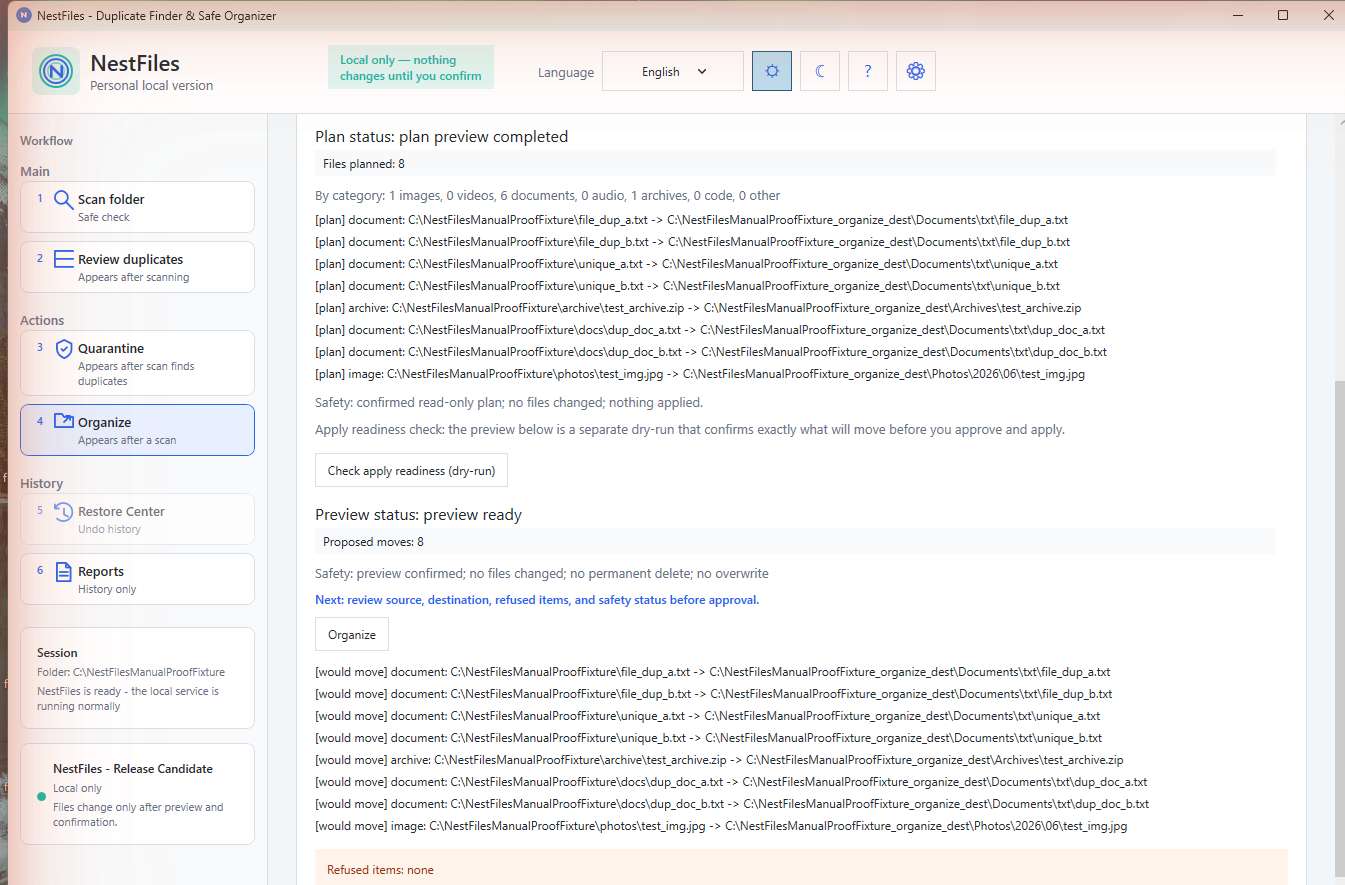
Task: Click the 'Safety: confirmed read-only plan' line
Action: pyautogui.click(x=509, y=403)
